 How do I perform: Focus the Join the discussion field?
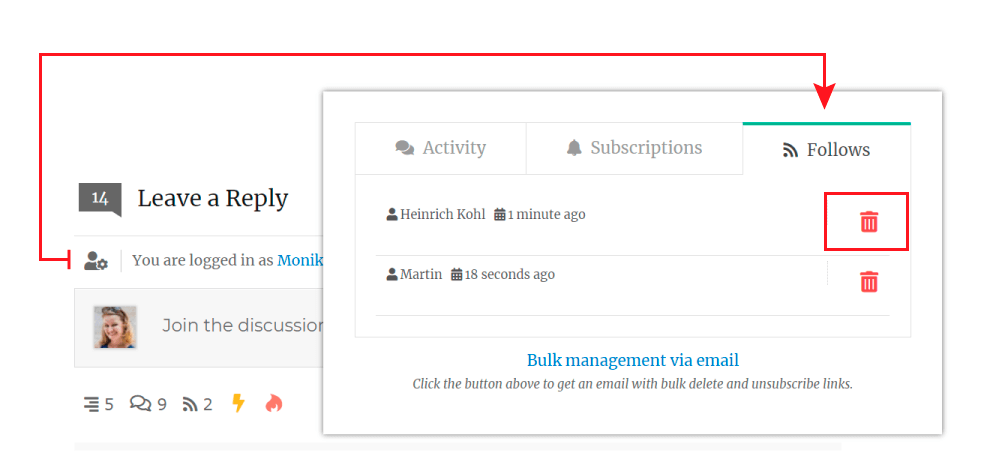tap(242, 325)
